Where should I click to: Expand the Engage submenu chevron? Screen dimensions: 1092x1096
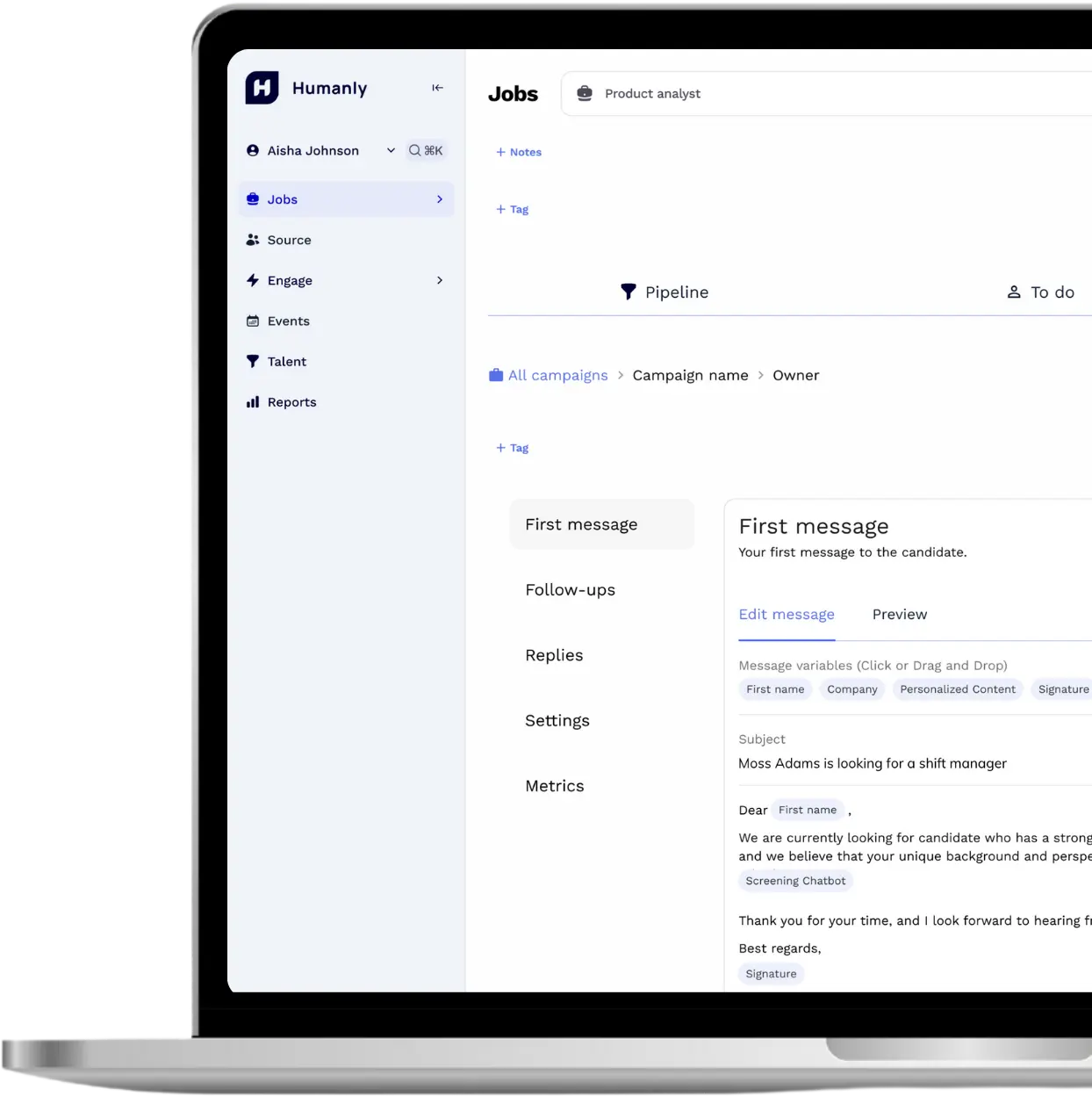440,280
